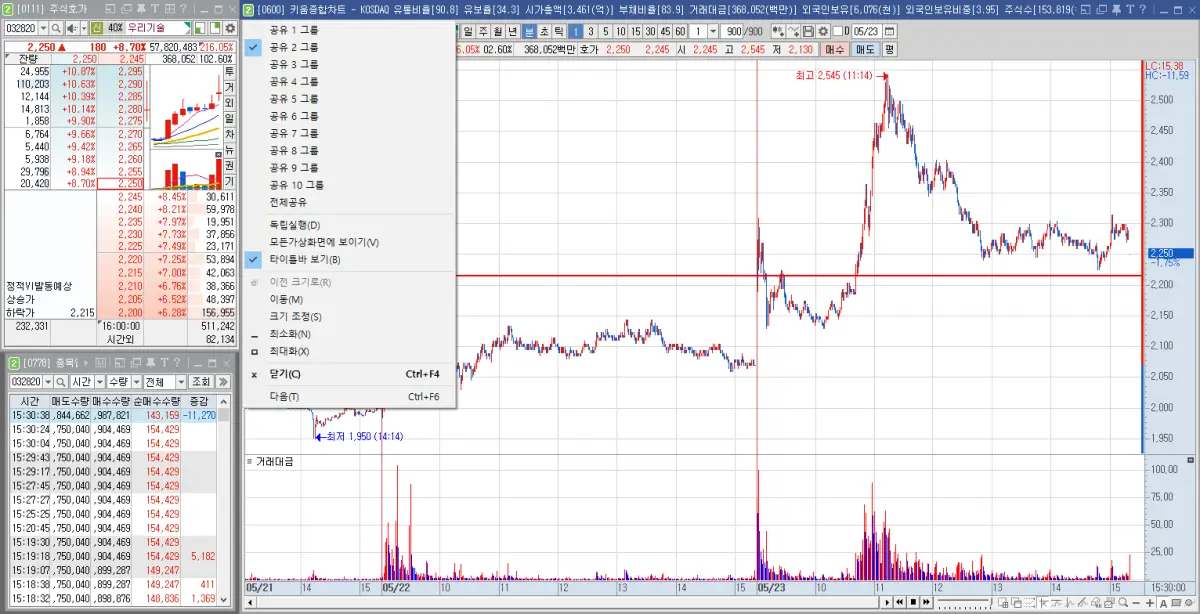Open 시간 dropdown in 0778 window
Screen dimensions: 1200x614
[100, 382]
